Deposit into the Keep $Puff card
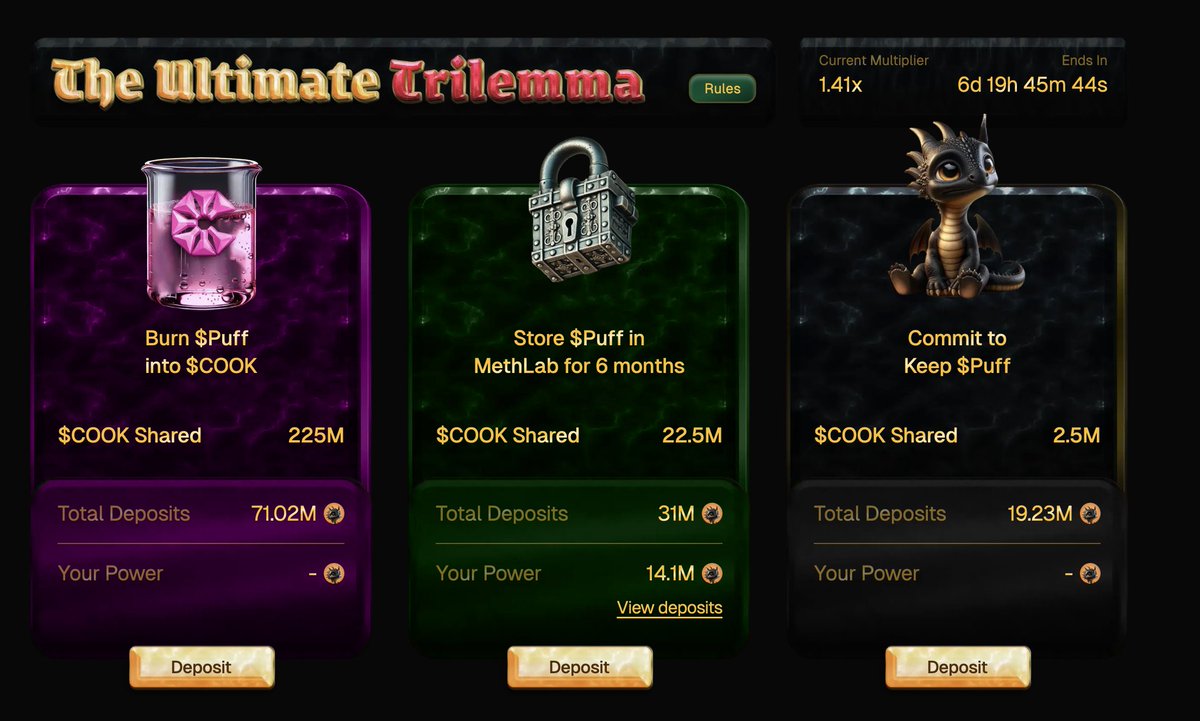 click(x=957, y=667)
